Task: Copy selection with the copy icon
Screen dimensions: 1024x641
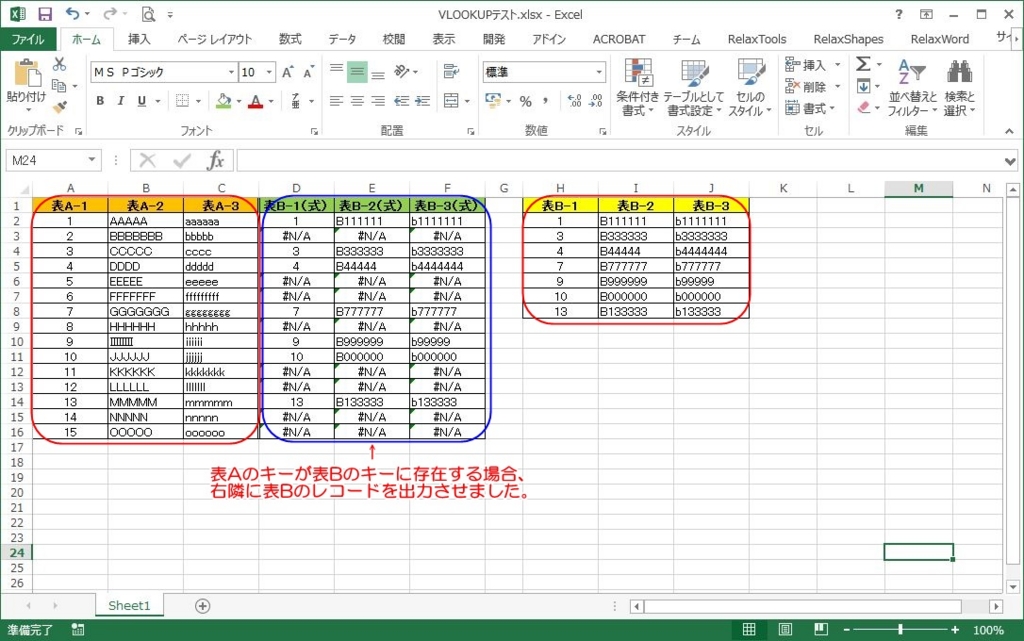Action: [59, 86]
